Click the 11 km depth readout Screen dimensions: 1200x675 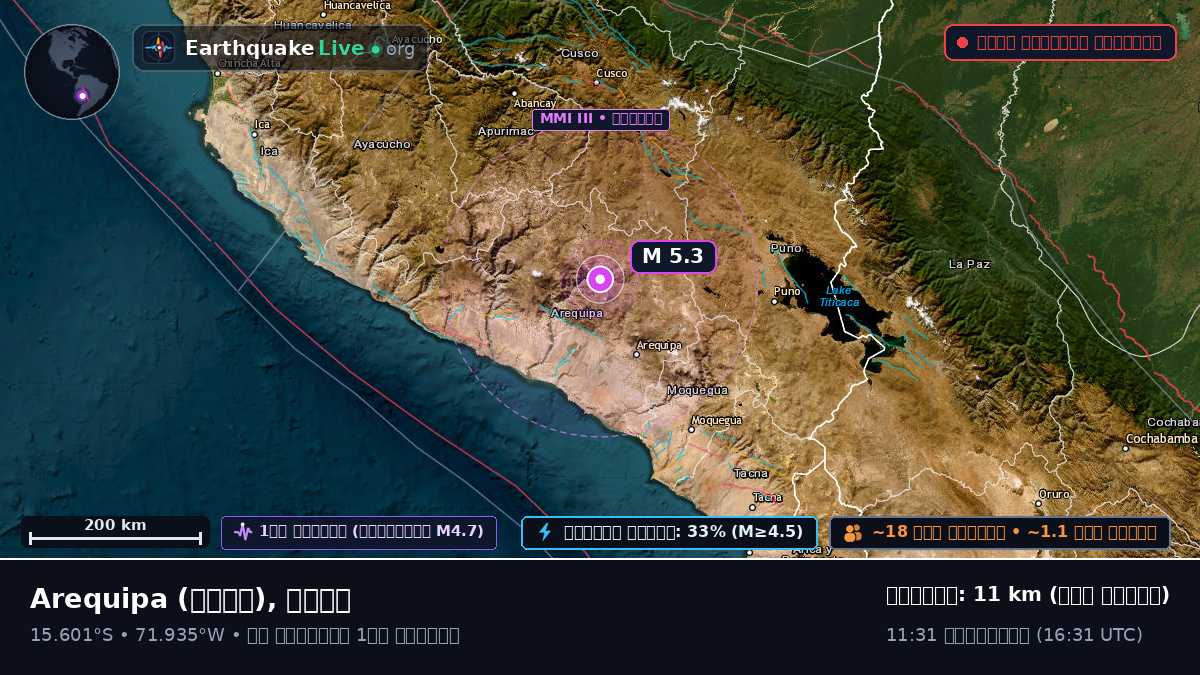coord(1028,595)
